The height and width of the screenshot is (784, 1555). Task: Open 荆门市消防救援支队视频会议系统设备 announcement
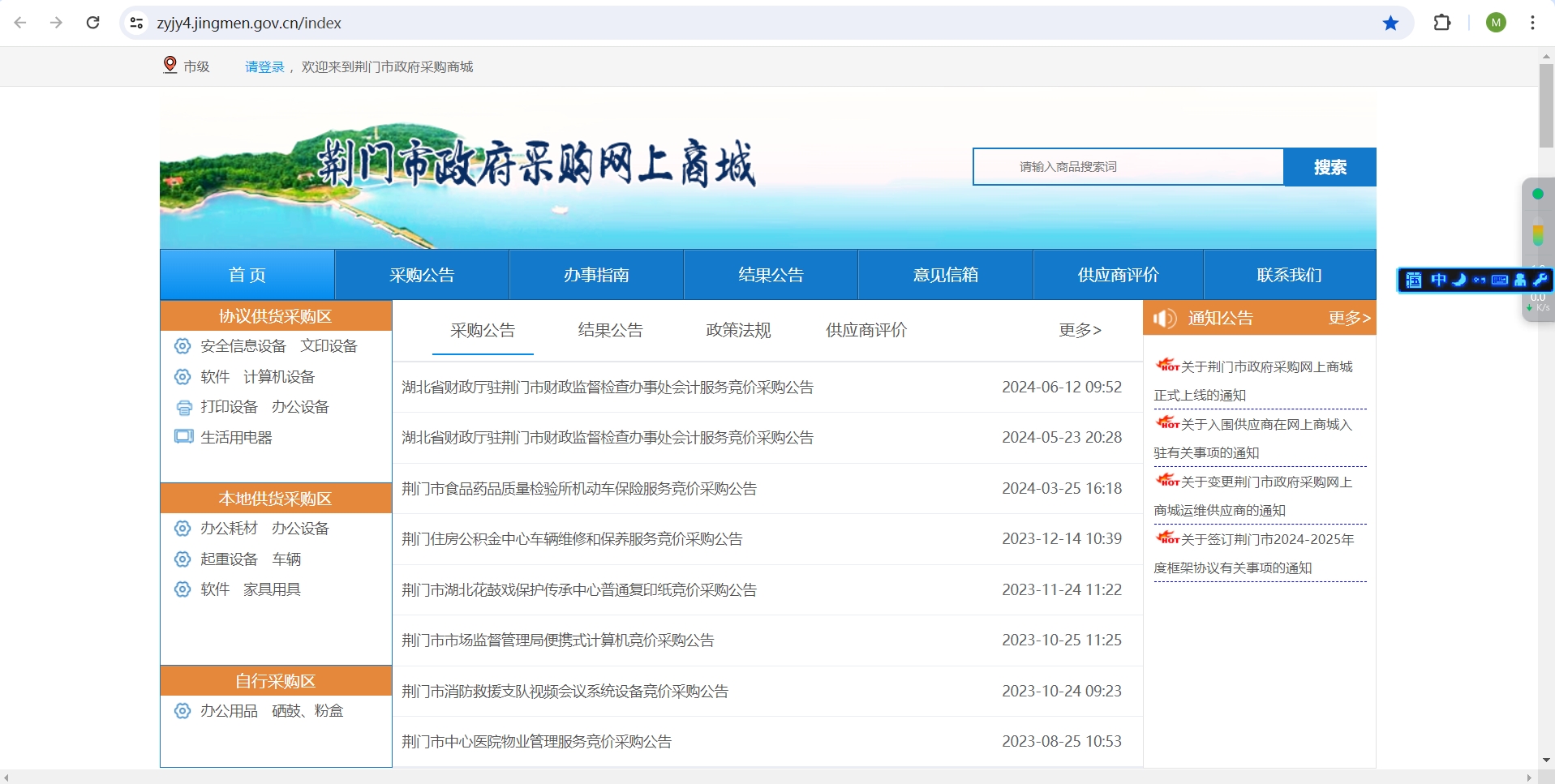click(x=565, y=692)
